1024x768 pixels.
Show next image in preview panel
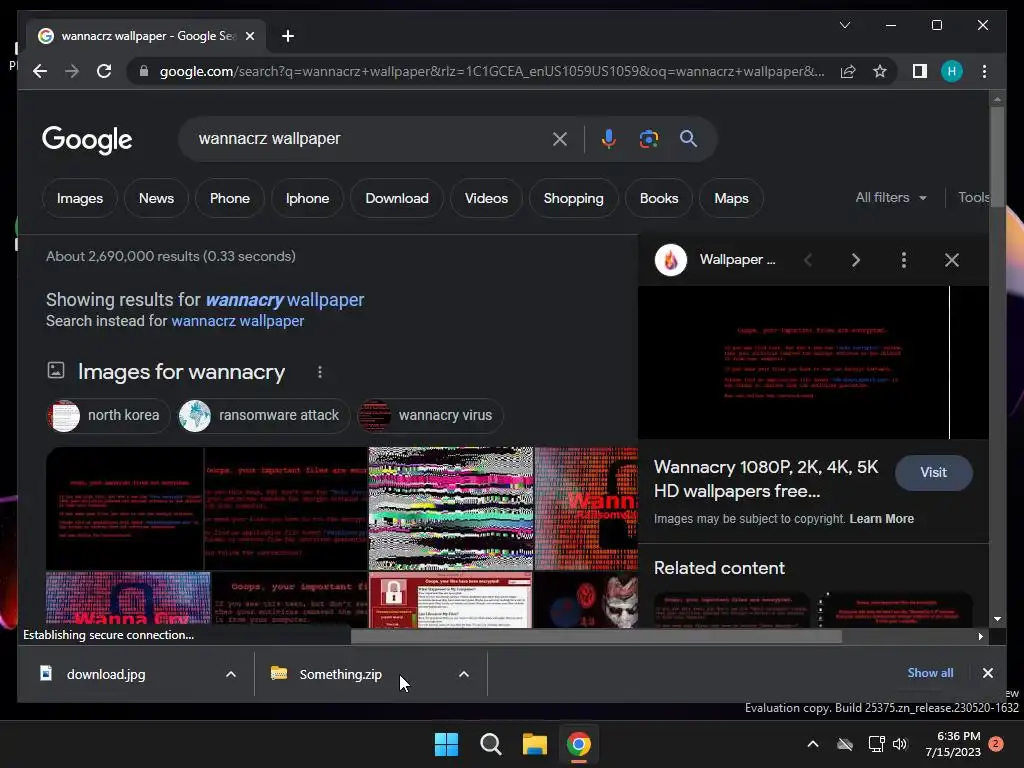pos(856,260)
